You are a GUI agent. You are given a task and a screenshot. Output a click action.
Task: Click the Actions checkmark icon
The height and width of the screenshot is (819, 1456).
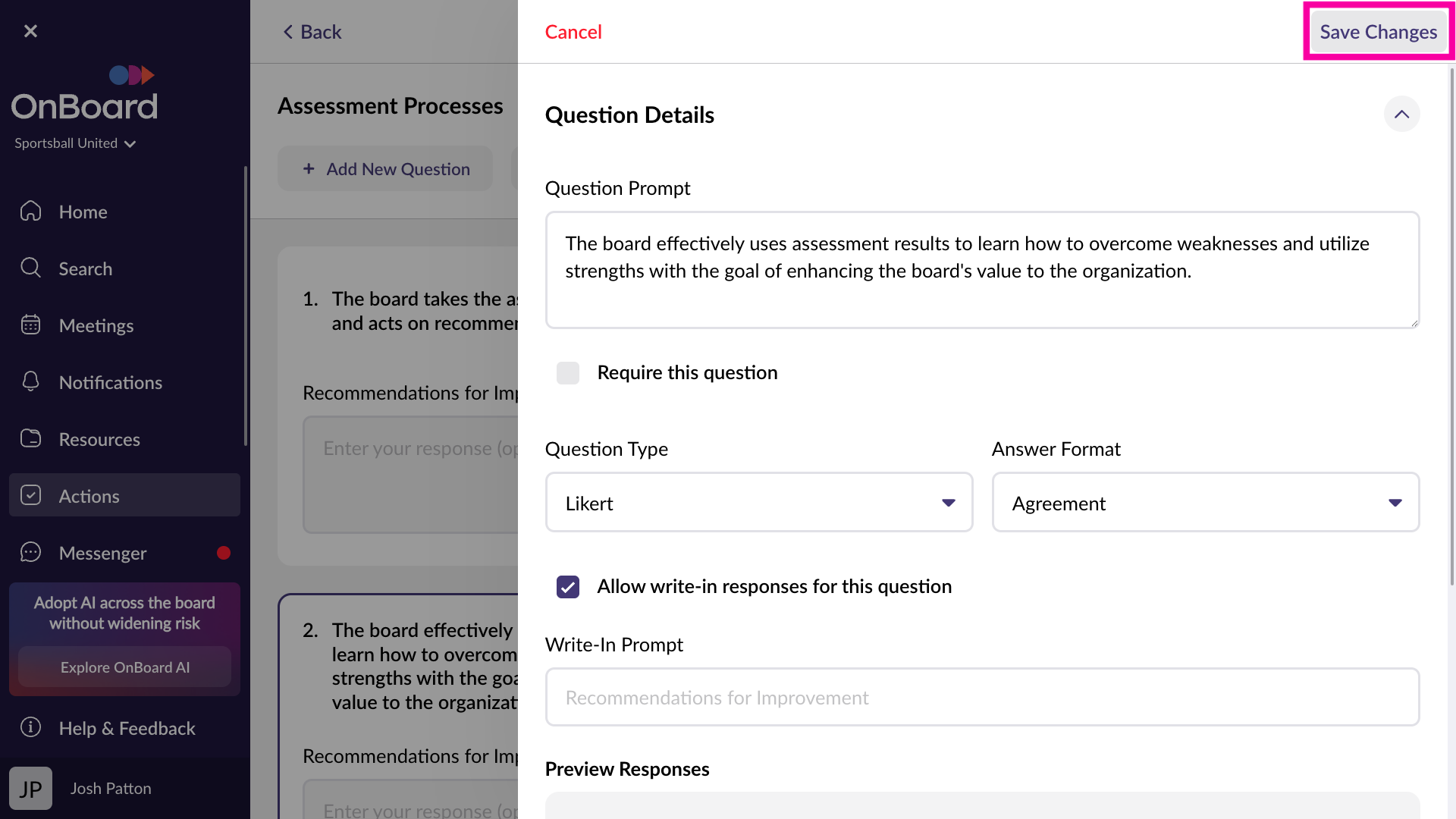30,495
